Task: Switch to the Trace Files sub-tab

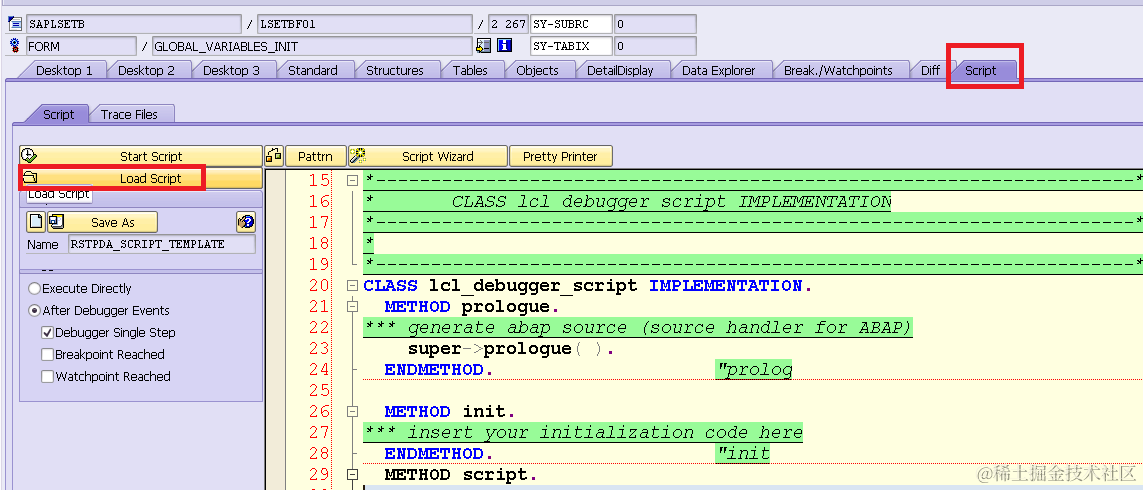Action: tap(128, 114)
